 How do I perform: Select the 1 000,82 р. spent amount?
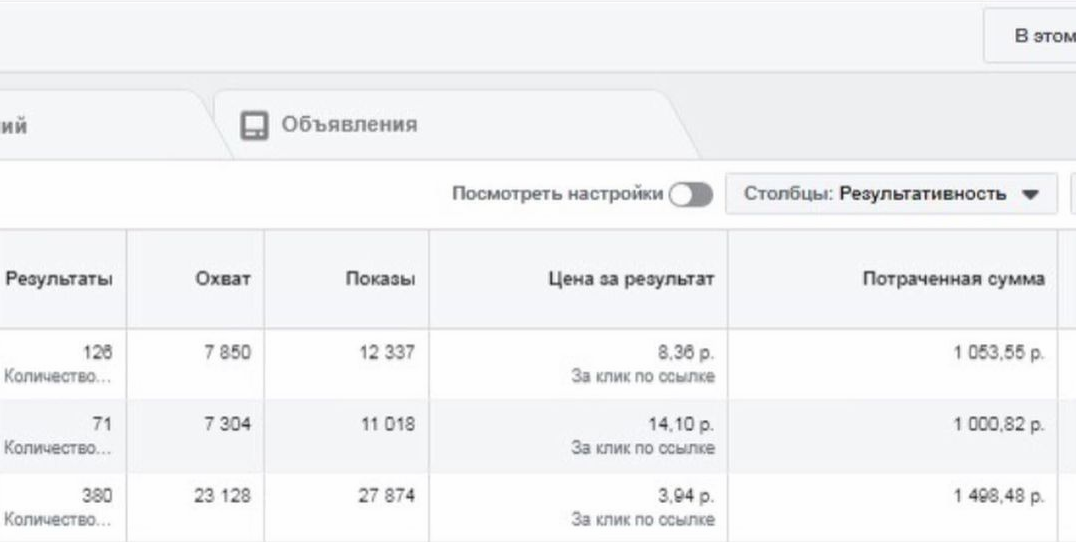coord(999,425)
